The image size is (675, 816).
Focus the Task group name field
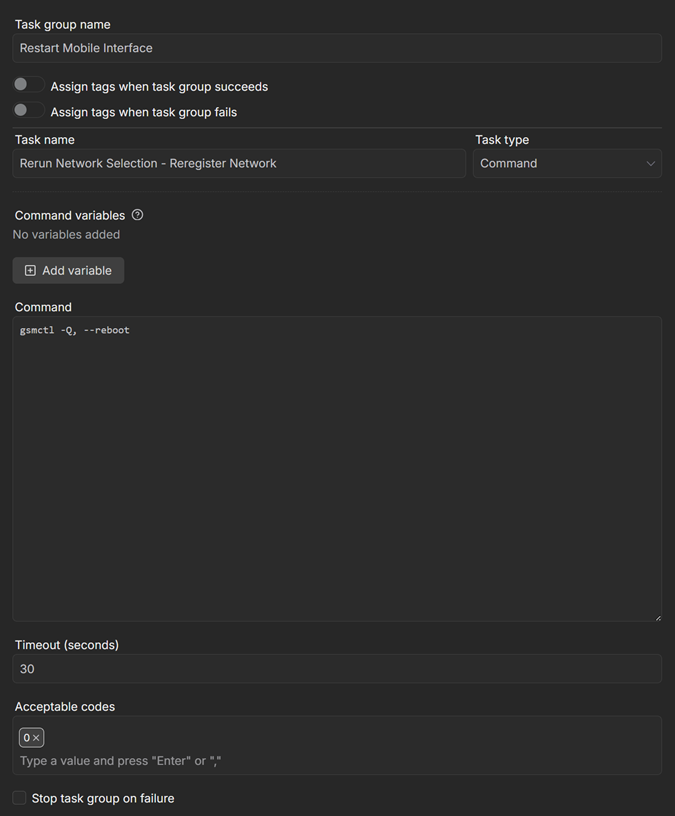click(337, 48)
